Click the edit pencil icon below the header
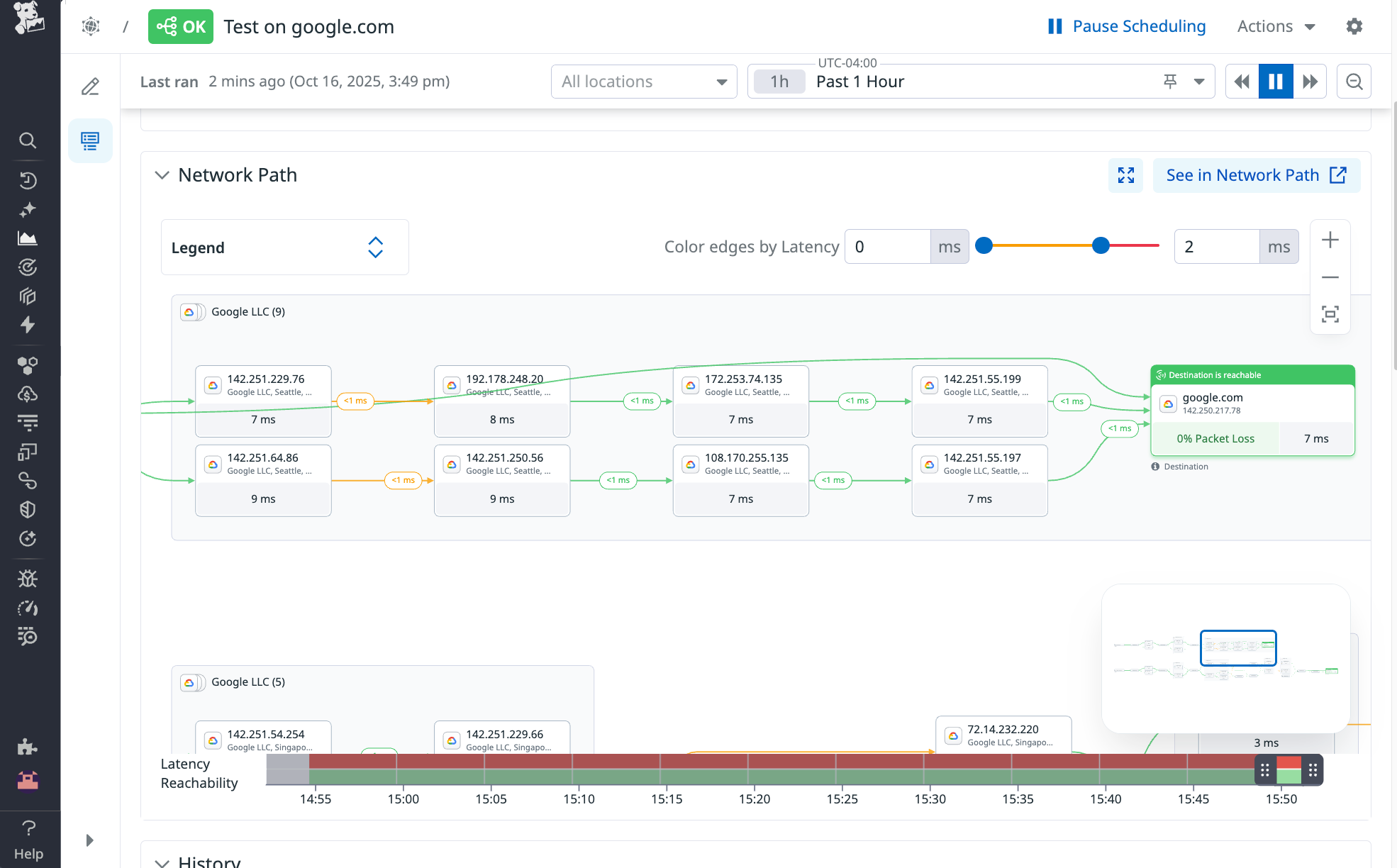The width and height of the screenshot is (1397, 868). pyautogui.click(x=90, y=86)
